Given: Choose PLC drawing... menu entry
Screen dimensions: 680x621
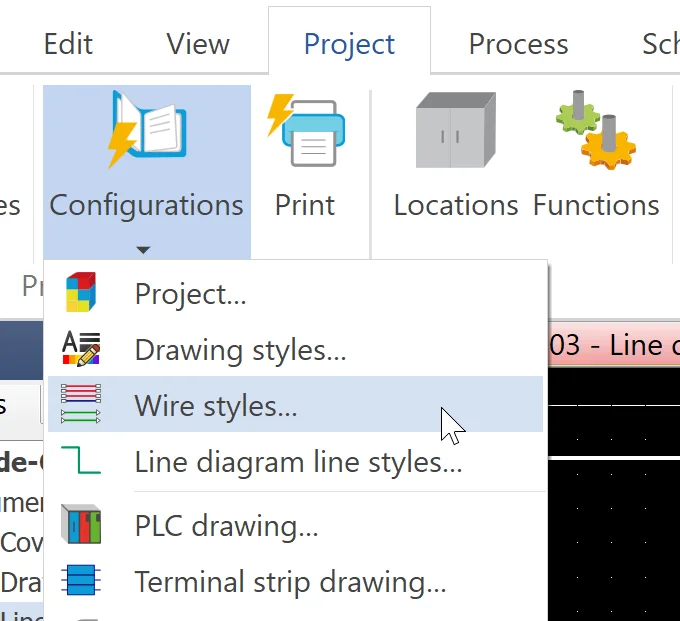Looking at the screenshot, I should click(x=227, y=526).
